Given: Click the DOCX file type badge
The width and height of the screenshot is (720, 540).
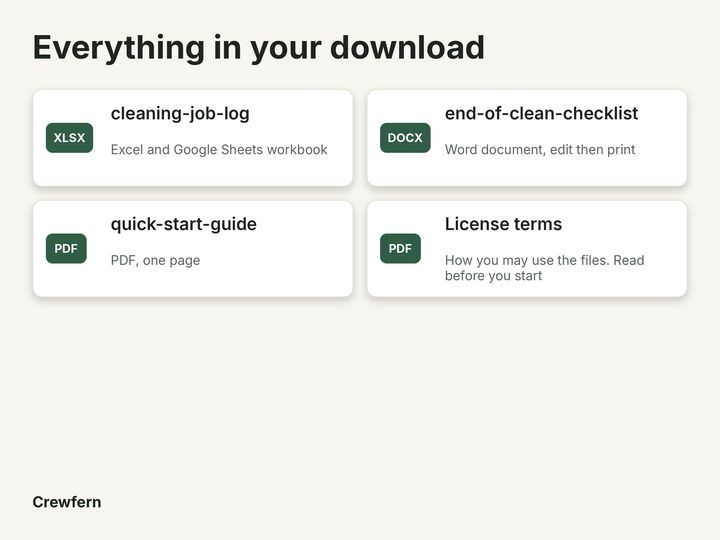Looking at the screenshot, I should (x=405, y=138).
